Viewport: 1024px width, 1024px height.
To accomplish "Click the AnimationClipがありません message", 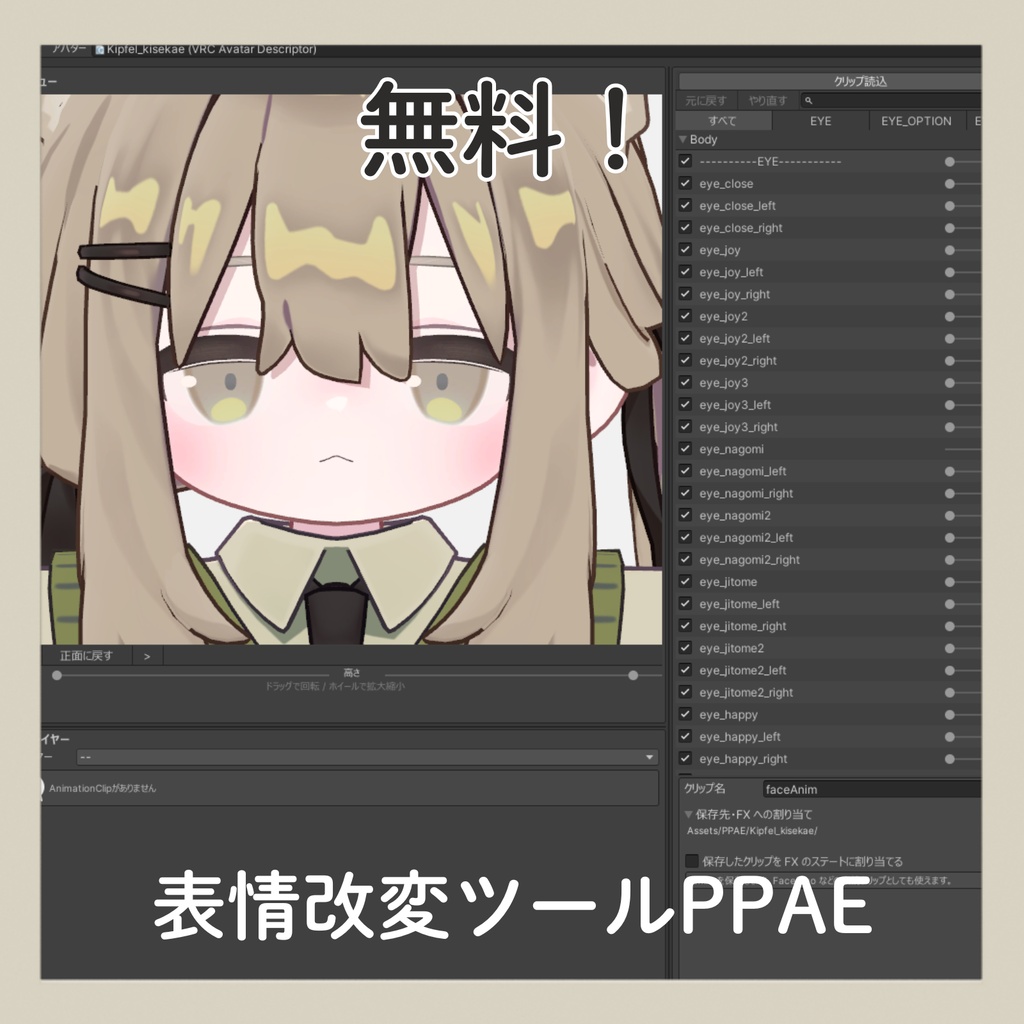I will pos(103,788).
